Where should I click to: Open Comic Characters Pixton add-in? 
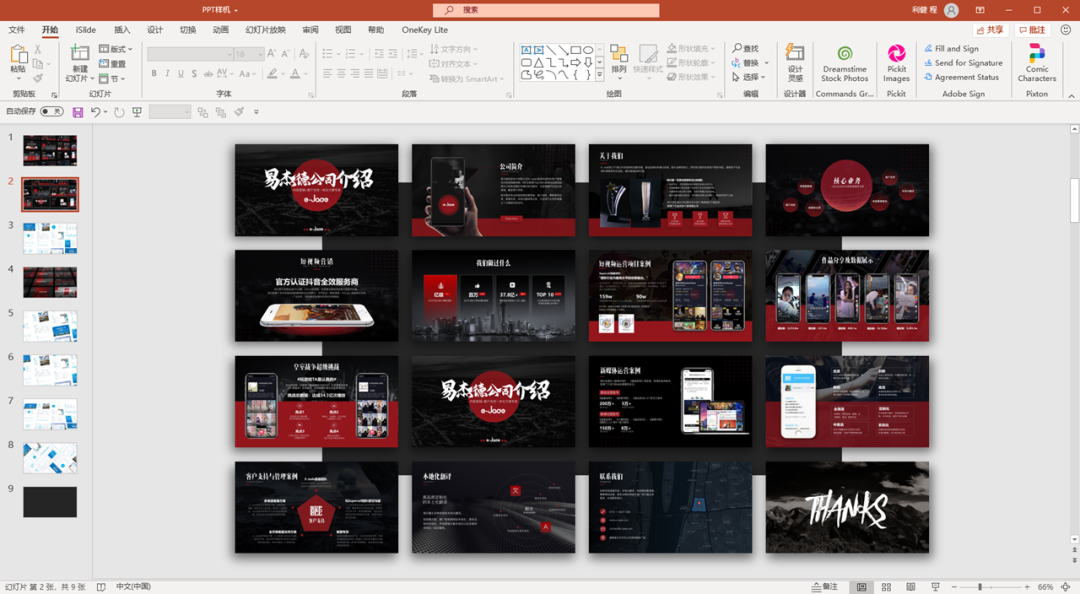click(x=1037, y=63)
